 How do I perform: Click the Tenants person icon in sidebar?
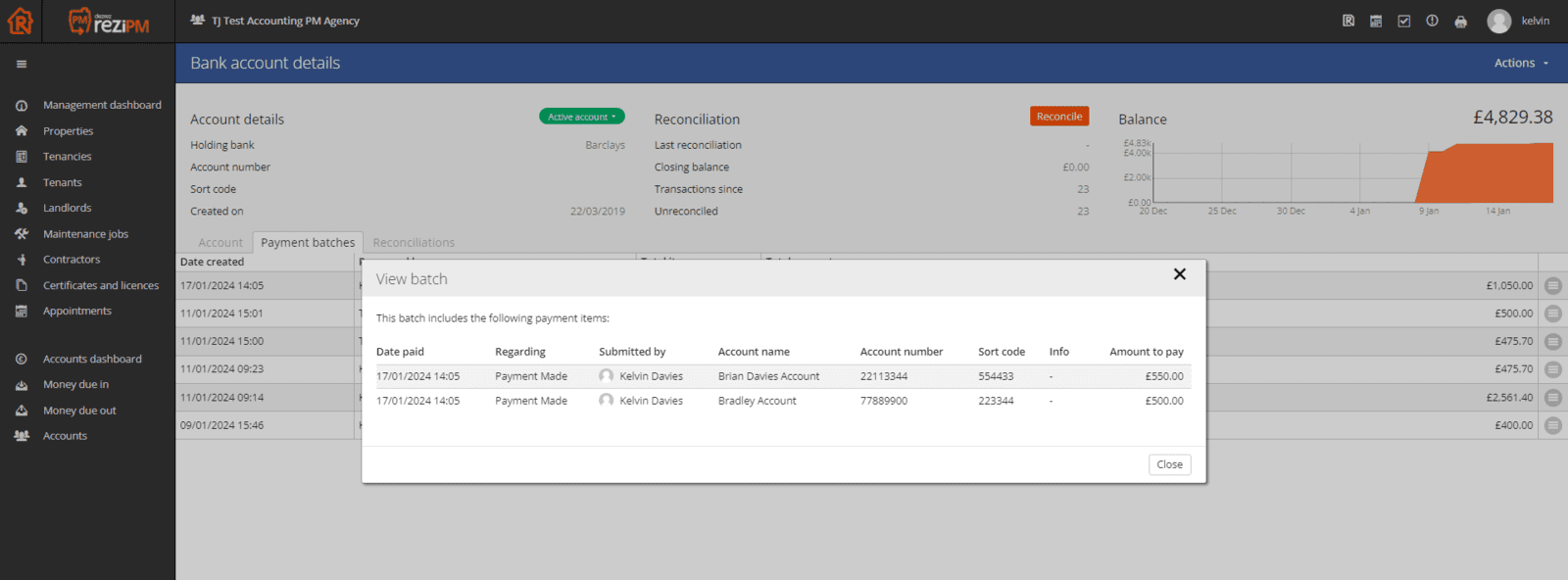pyautogui.click(x=22, y=182)
